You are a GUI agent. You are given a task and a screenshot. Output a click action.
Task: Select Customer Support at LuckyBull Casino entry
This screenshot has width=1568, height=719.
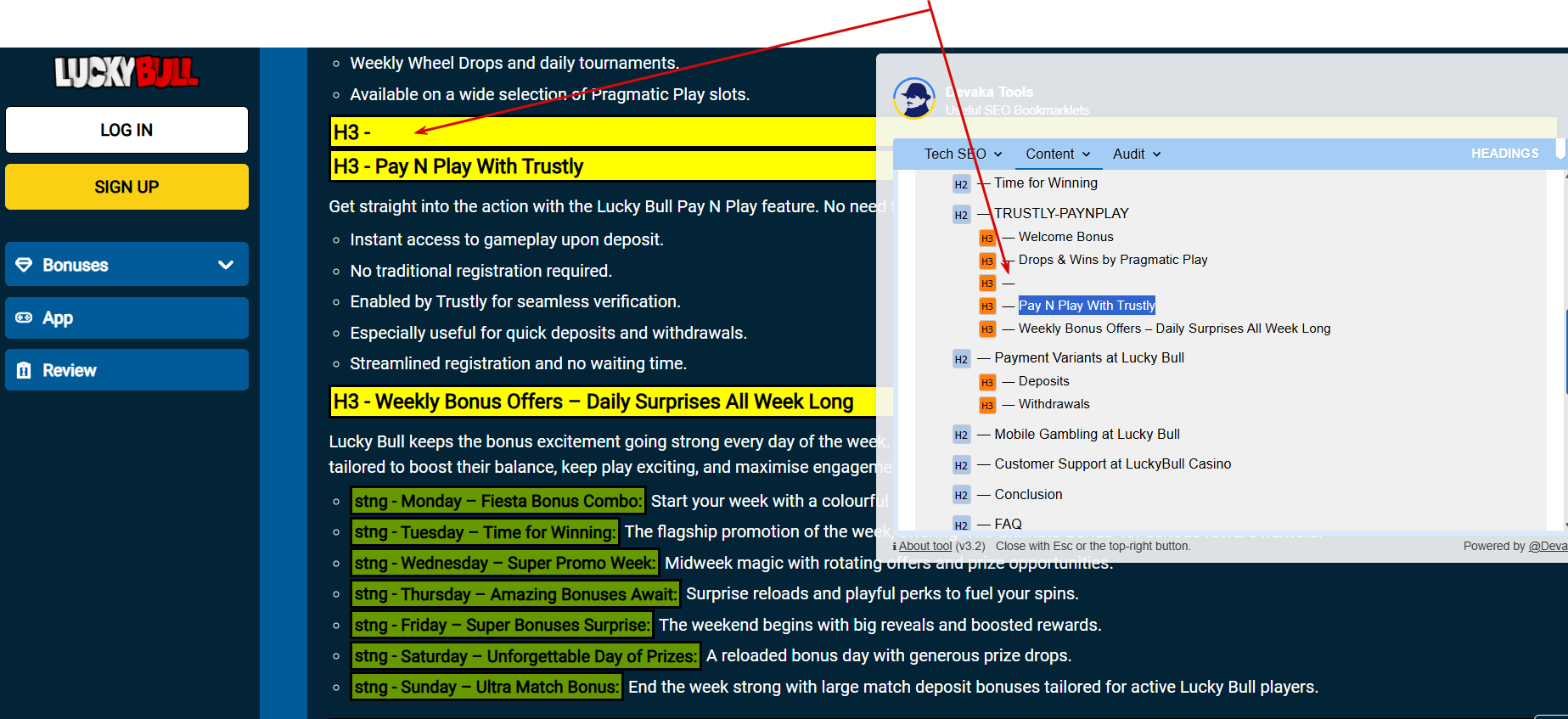[x=1112, y=463]
